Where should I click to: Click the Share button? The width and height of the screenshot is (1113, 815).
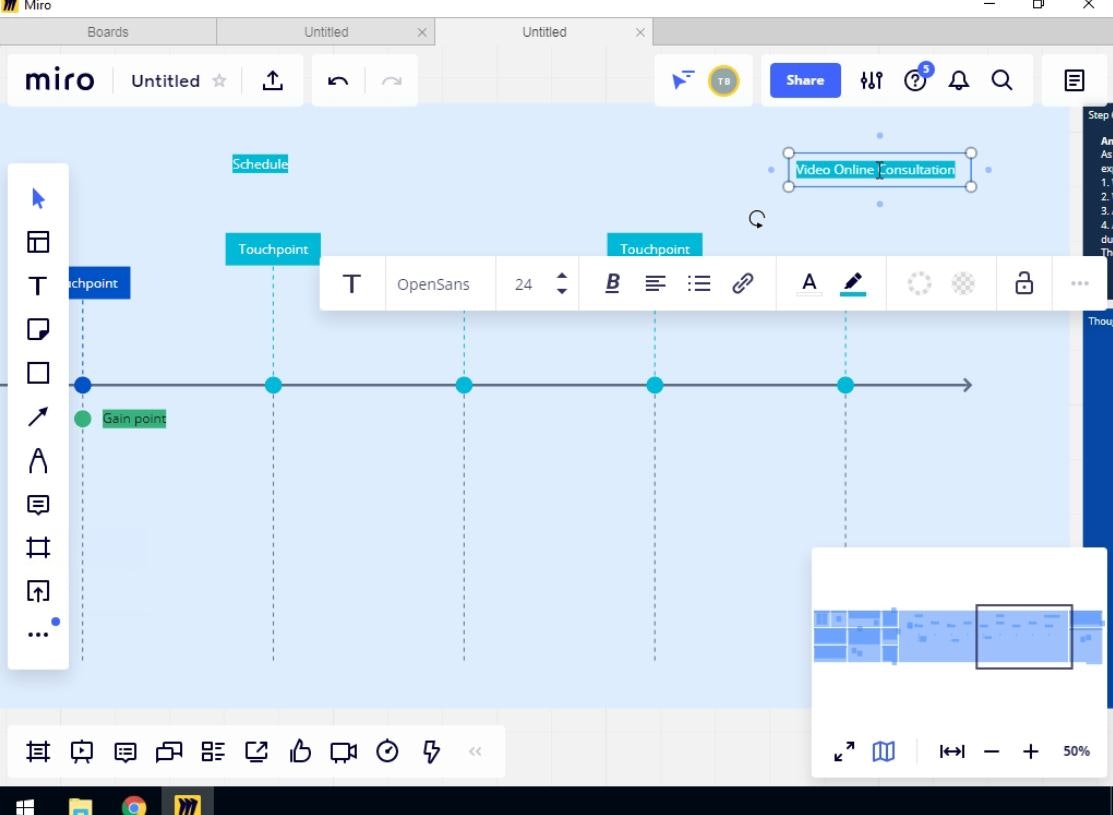[x=805, y=80]
